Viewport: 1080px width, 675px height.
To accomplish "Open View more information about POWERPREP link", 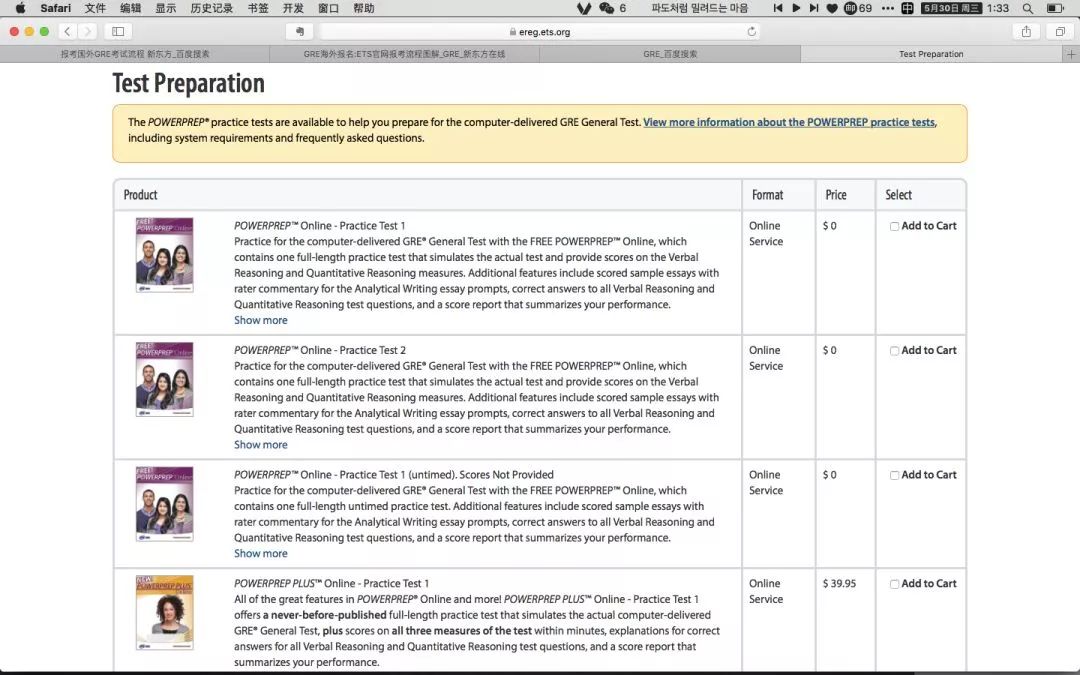I will pos(789,123).
